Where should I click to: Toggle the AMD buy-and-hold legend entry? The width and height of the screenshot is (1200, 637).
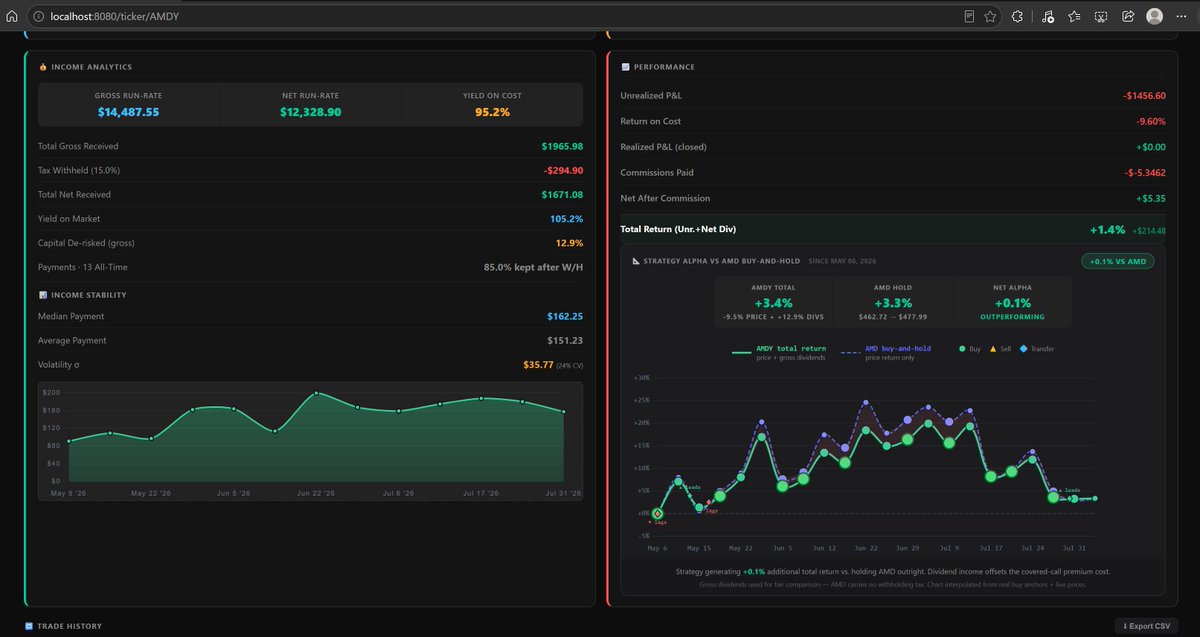pyautogui.click(x=886, y=352)
